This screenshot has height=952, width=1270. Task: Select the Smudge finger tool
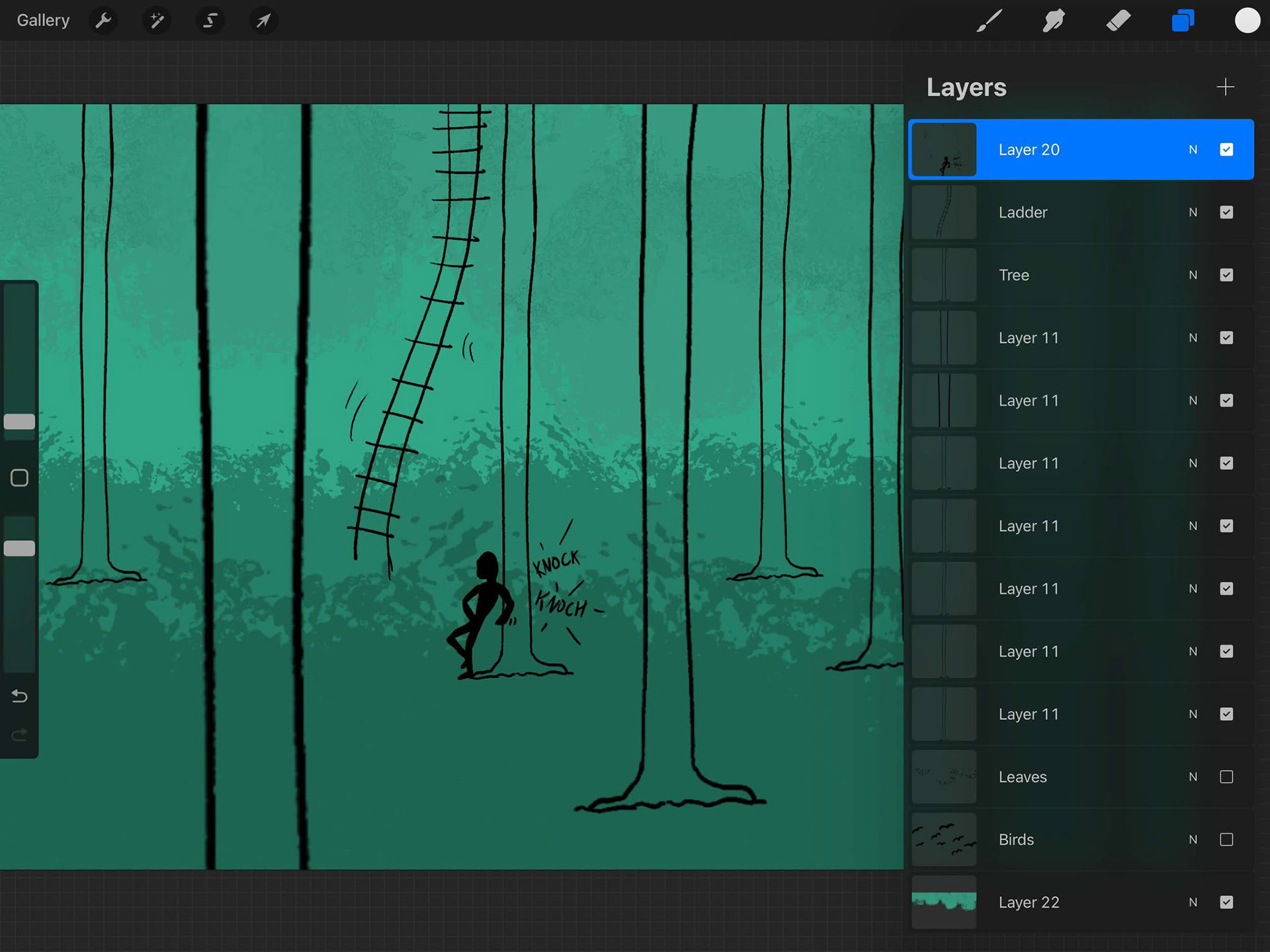click(x=1054, y=20)
